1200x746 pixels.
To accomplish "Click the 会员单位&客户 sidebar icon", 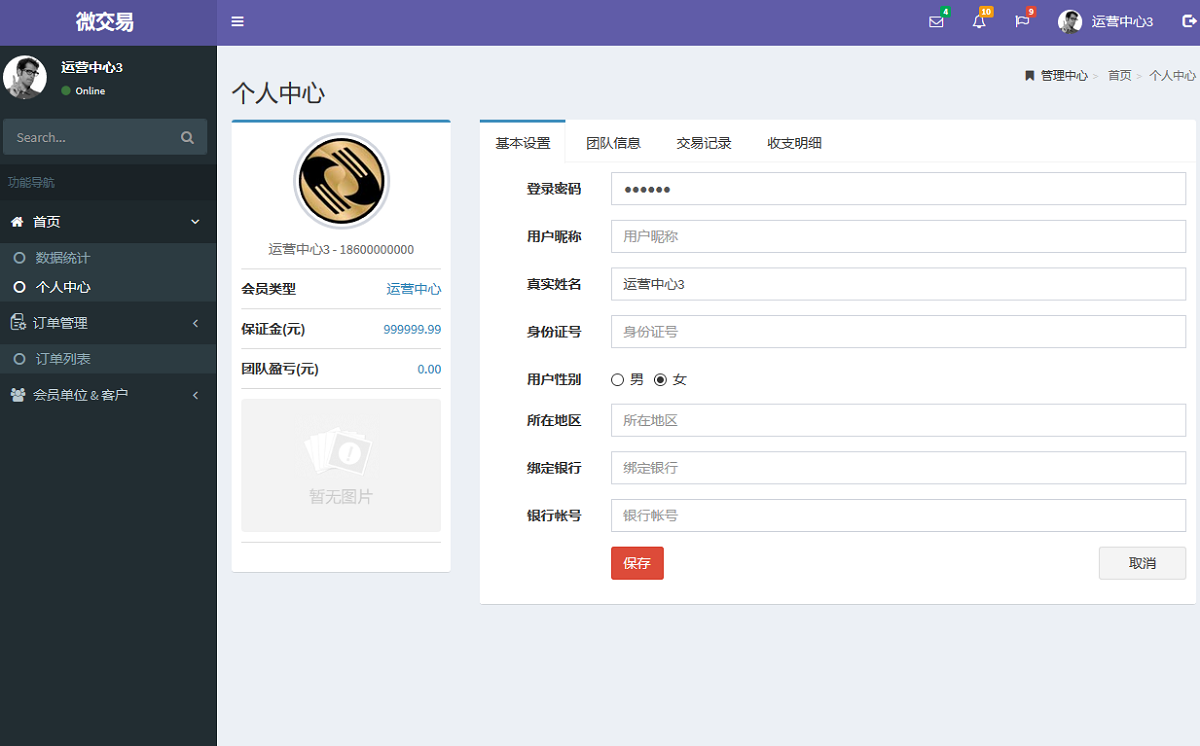I will [16, 394].
